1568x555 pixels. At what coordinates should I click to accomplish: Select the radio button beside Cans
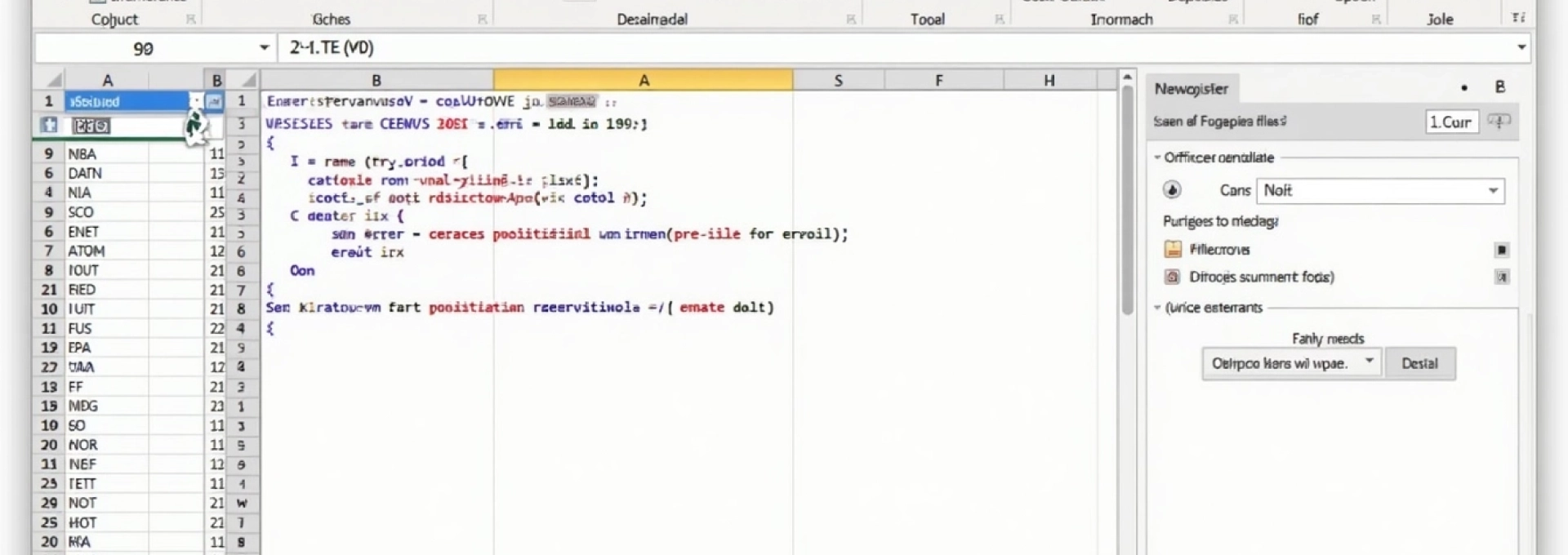(1172, 190)
